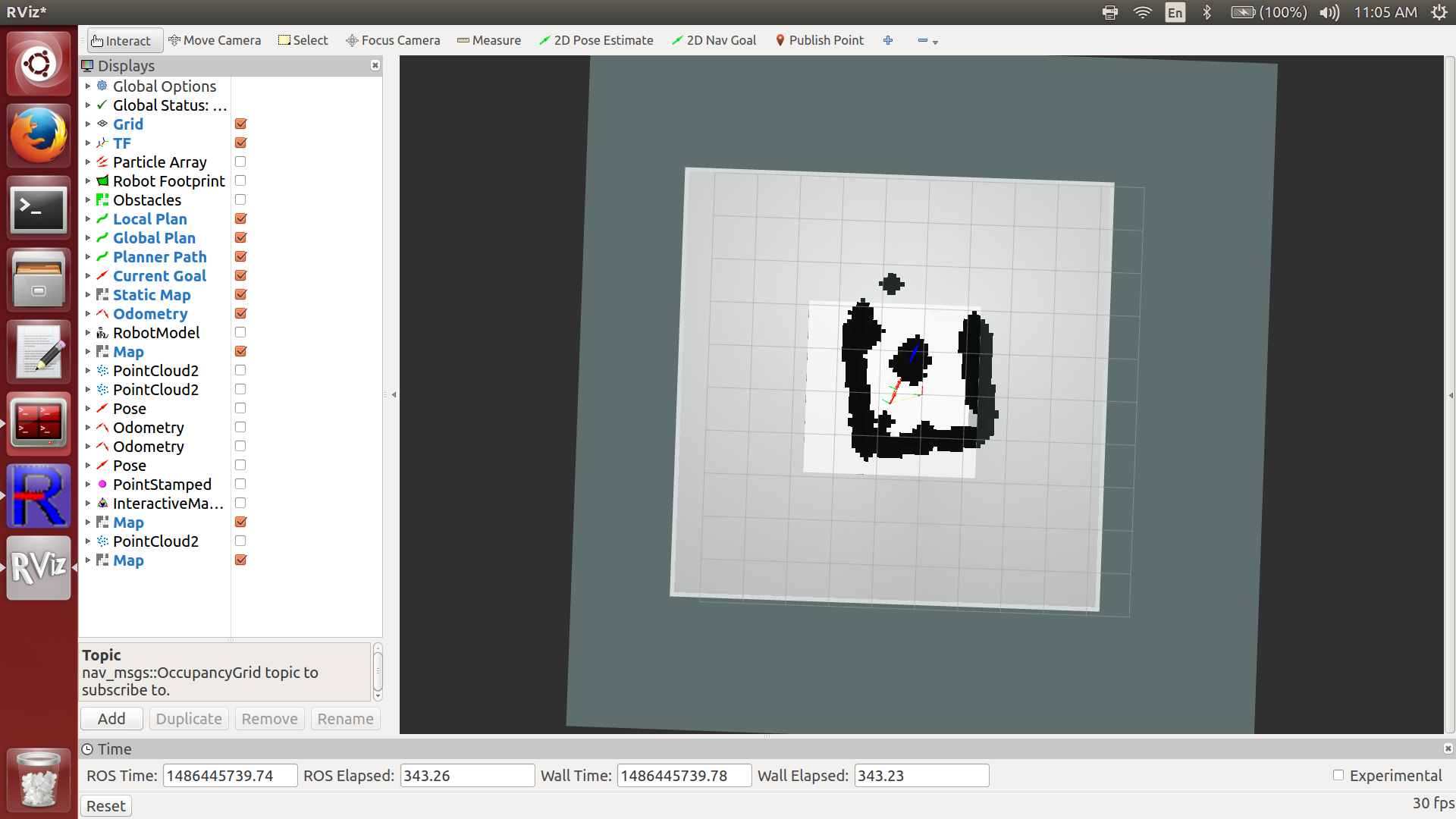This screenshot has width=1456, height=819.
Task: Open the En keyboard layout menu
Action: [1175, 12]
